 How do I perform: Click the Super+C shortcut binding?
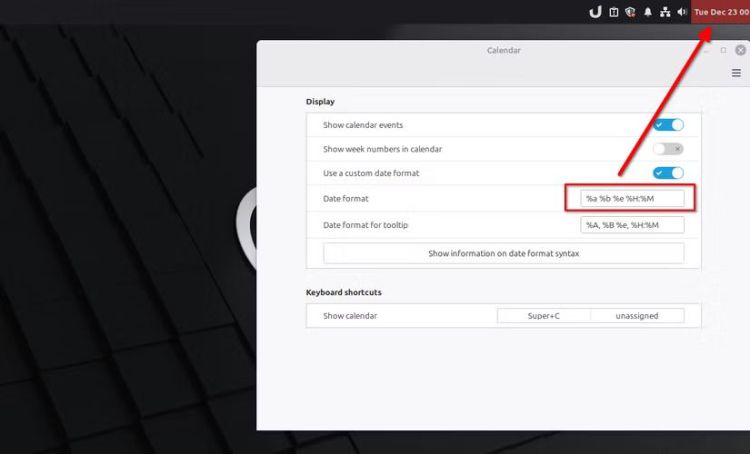point(544,316)
